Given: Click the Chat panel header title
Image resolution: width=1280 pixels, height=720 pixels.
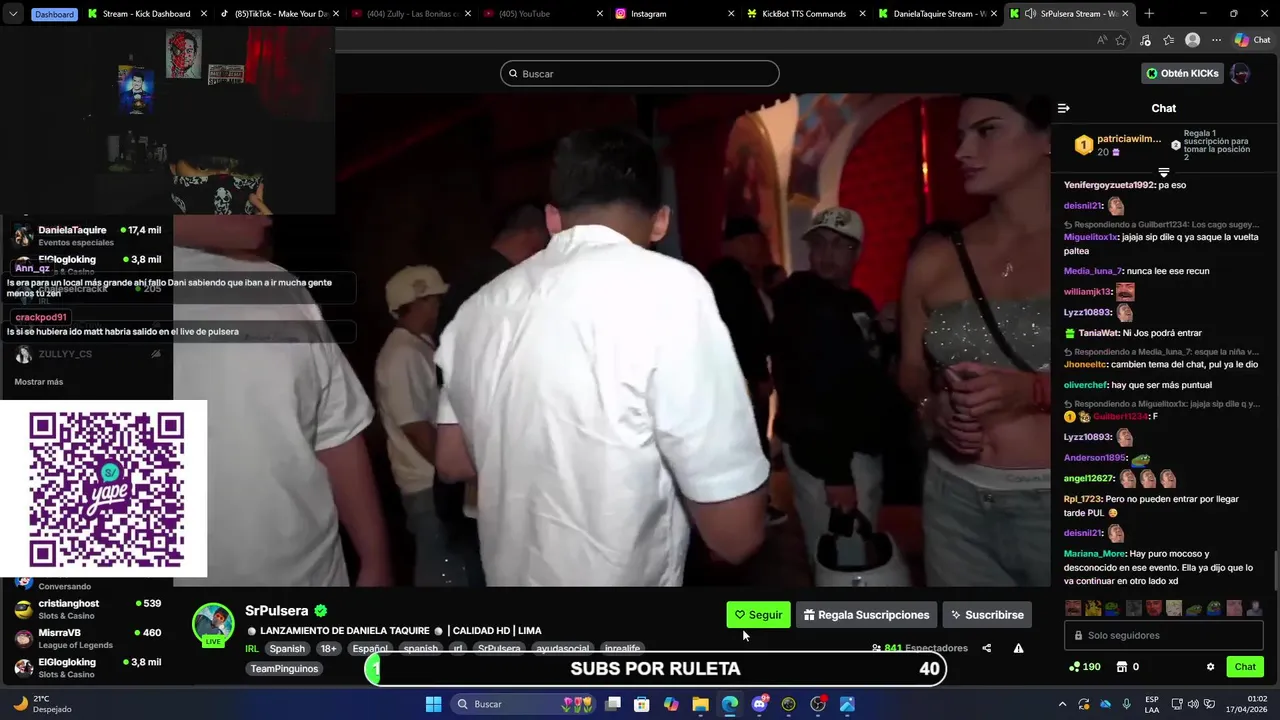Looking at the screenshot, I should pos(1163,108).
